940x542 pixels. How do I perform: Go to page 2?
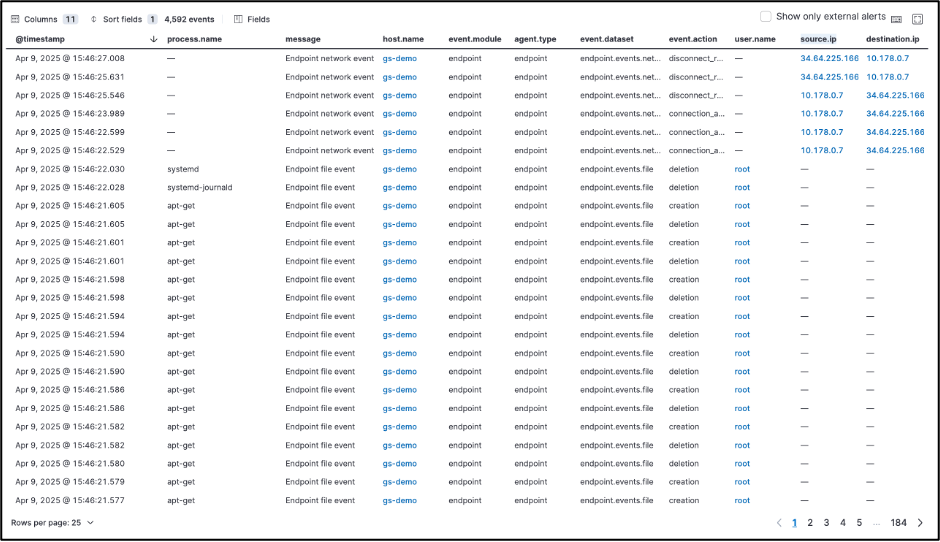pyautogui.click(x=810, y=523)
